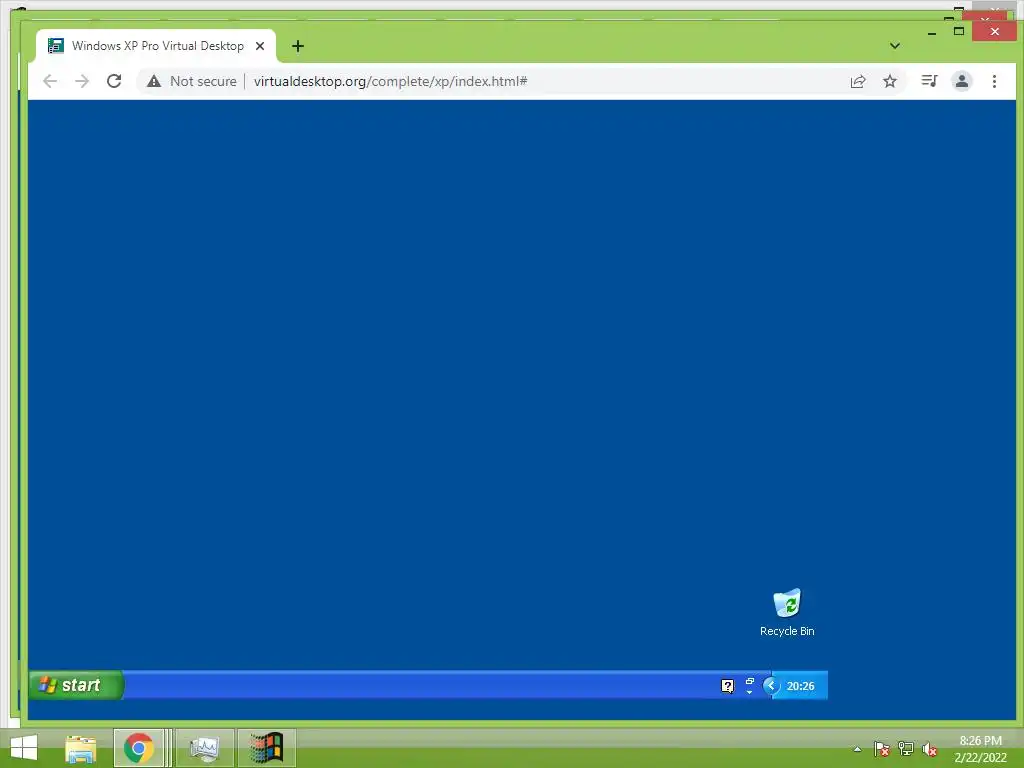
Task: Open File Explorer from taskbar
Action: tap(80, 748)
